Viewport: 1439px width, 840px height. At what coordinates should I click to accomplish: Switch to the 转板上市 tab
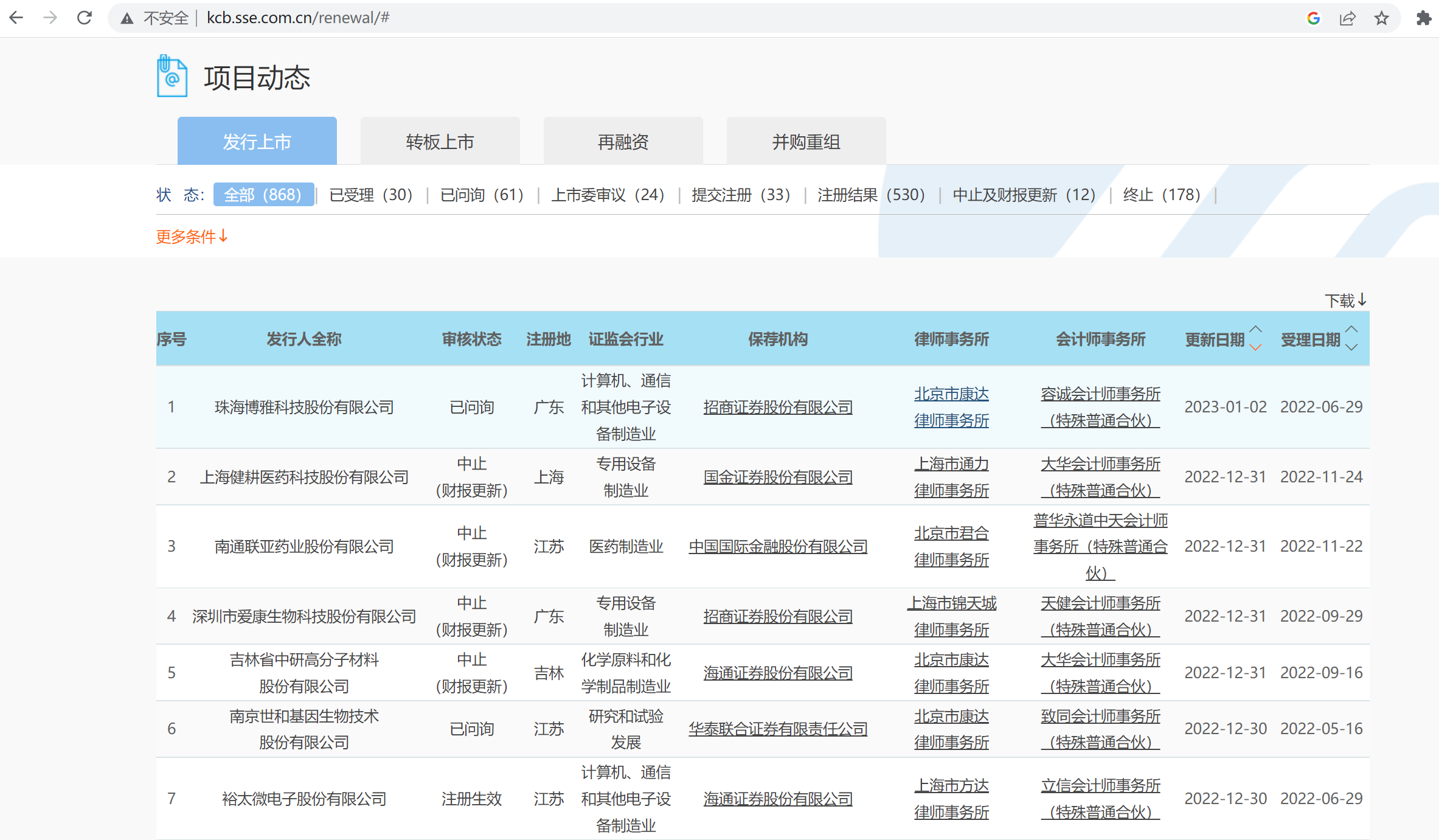click(440, 142)
